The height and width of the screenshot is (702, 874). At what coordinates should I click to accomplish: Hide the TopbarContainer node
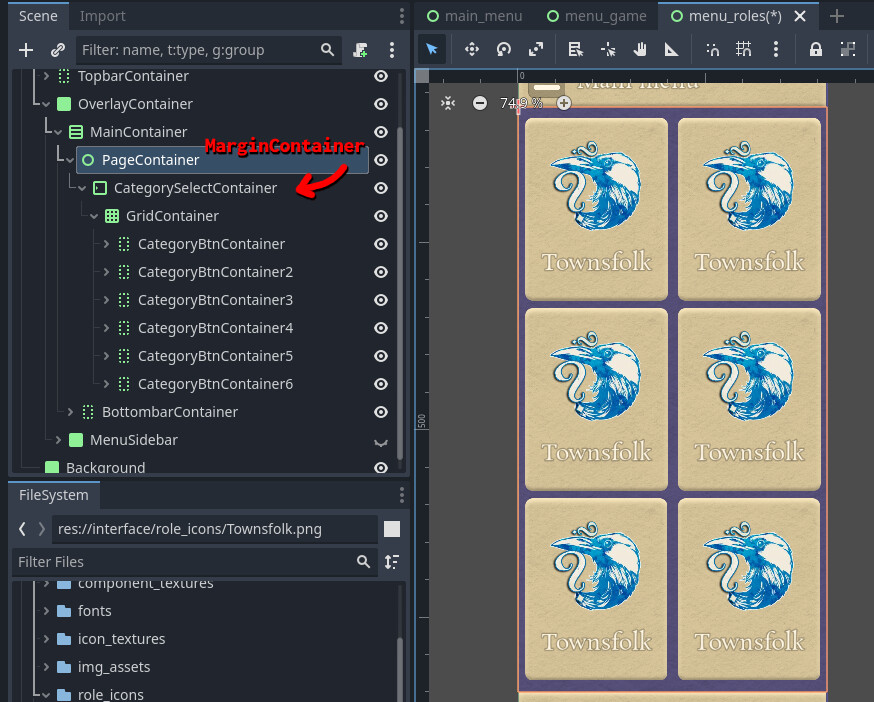(x=381, y=76)
